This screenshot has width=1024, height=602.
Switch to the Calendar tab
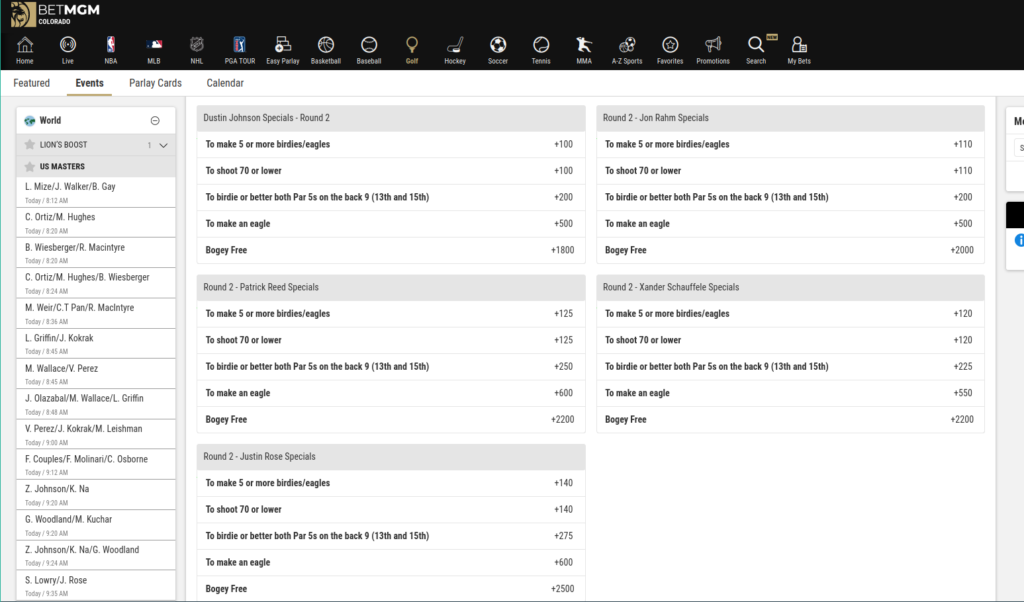coord(225,83)
